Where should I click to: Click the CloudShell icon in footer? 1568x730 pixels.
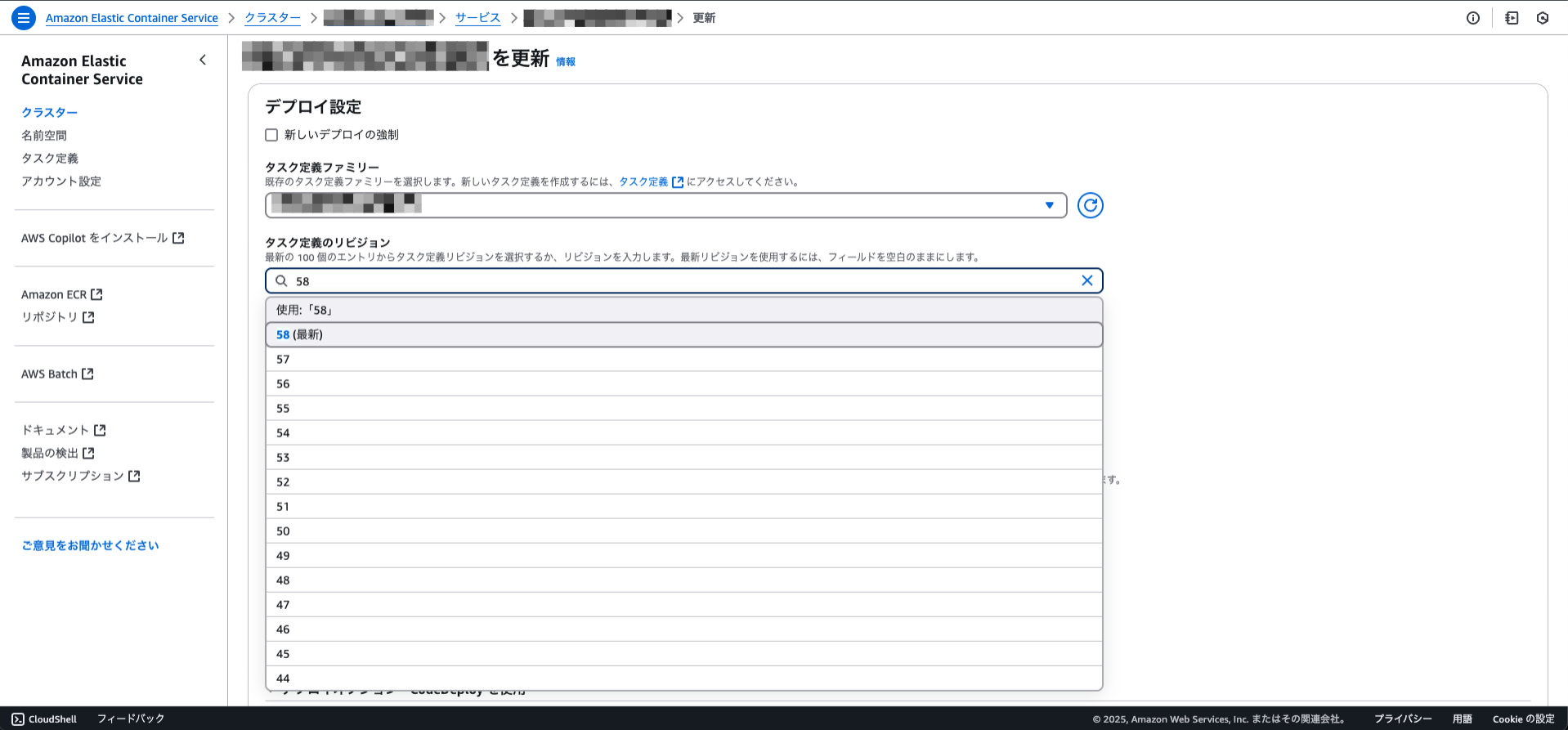tap(18, 719)
